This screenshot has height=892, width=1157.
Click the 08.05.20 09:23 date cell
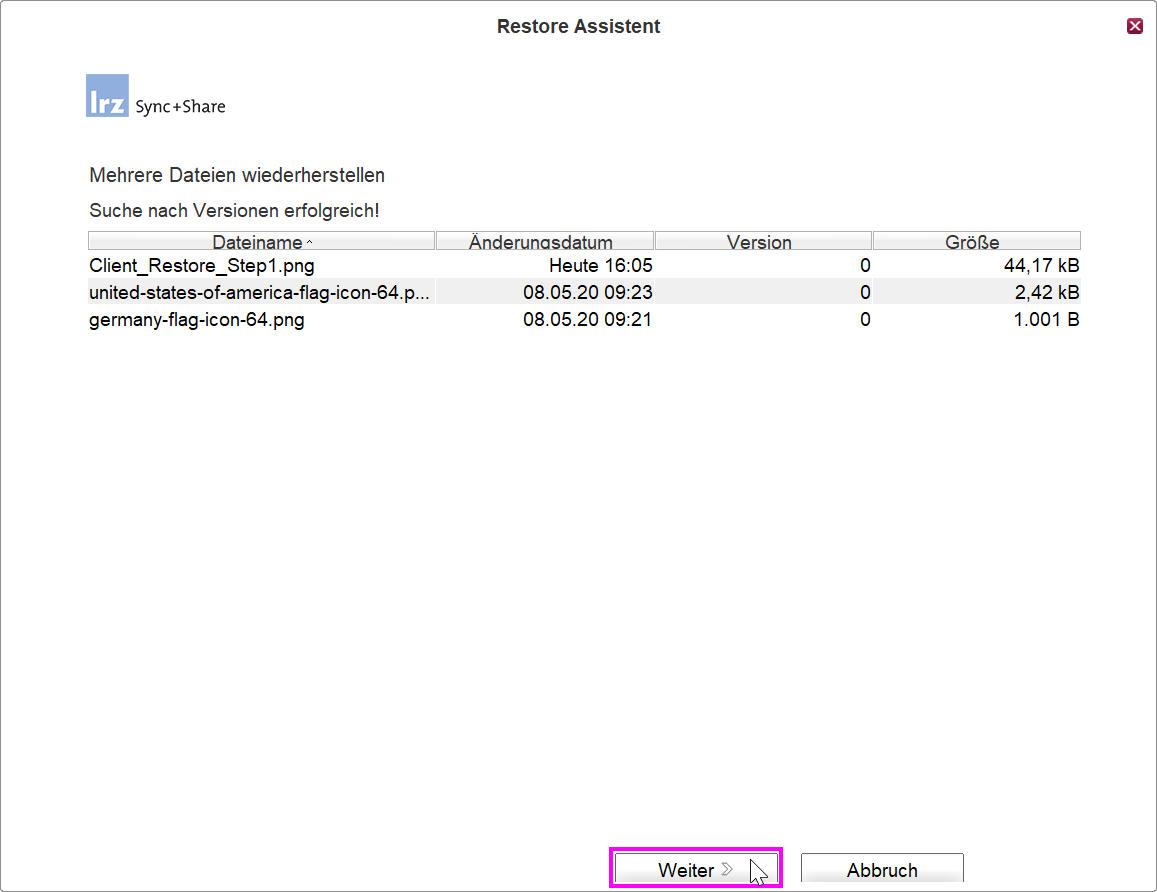[587, 293]
